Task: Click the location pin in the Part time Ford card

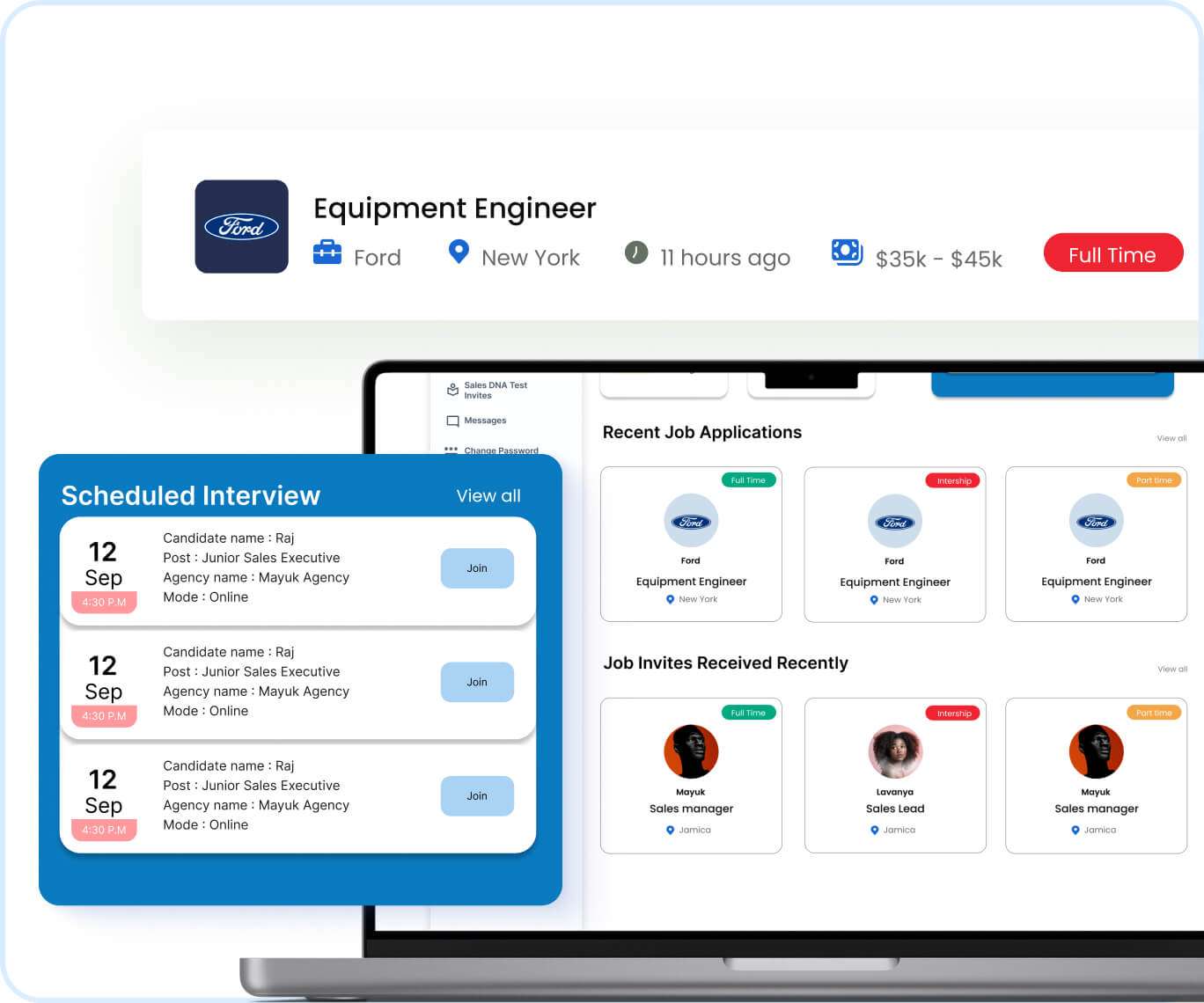Action: [x=1076, y=600]
